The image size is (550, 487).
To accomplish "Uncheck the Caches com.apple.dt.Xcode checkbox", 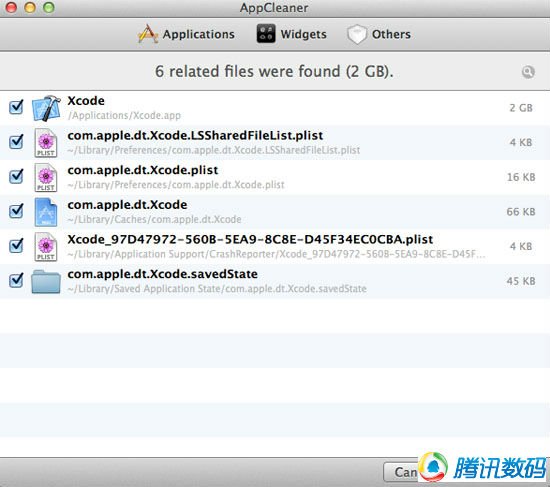I will pyautogui.click(x=16, y=211).
